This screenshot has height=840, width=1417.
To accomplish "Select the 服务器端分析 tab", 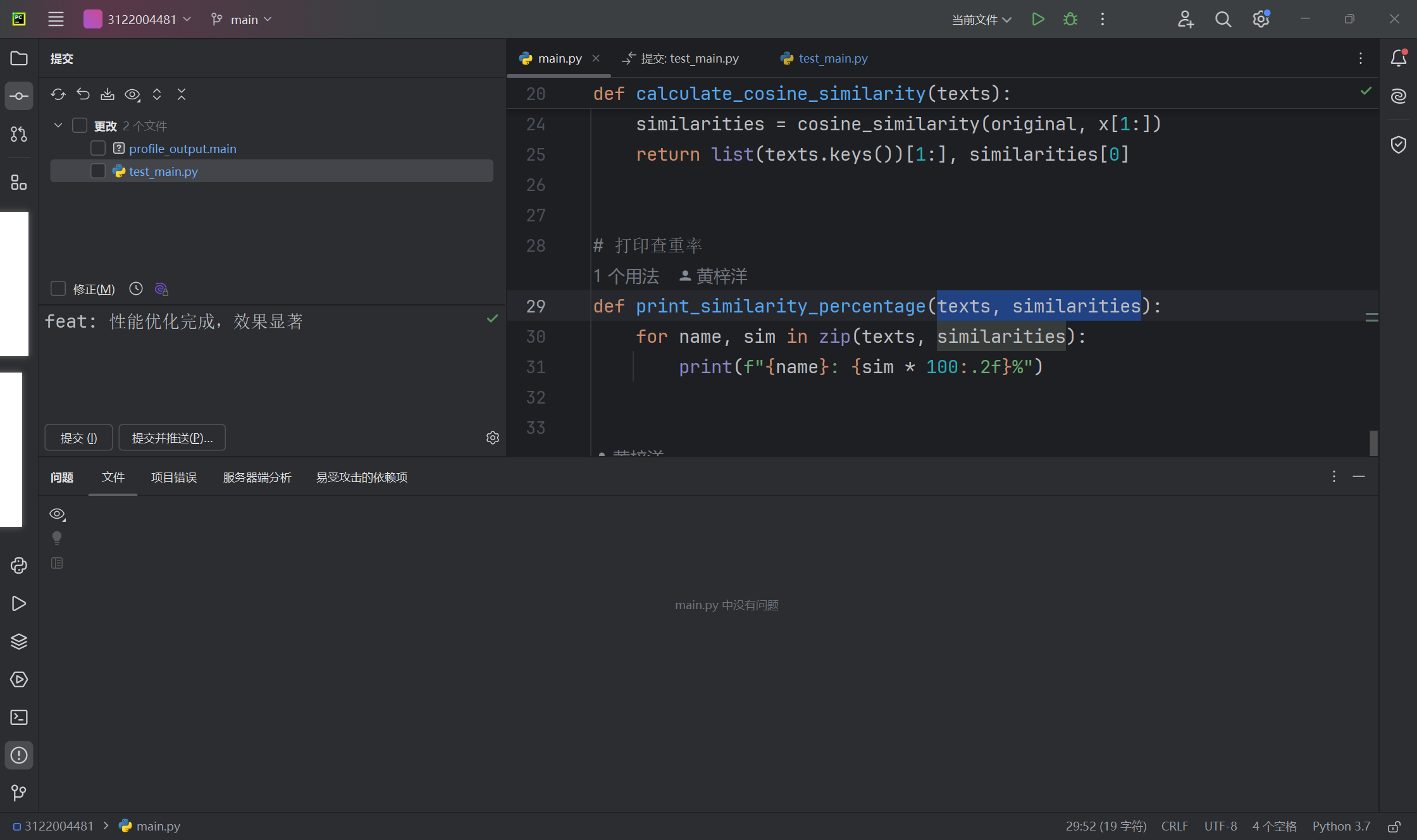I will pos(257,477).
